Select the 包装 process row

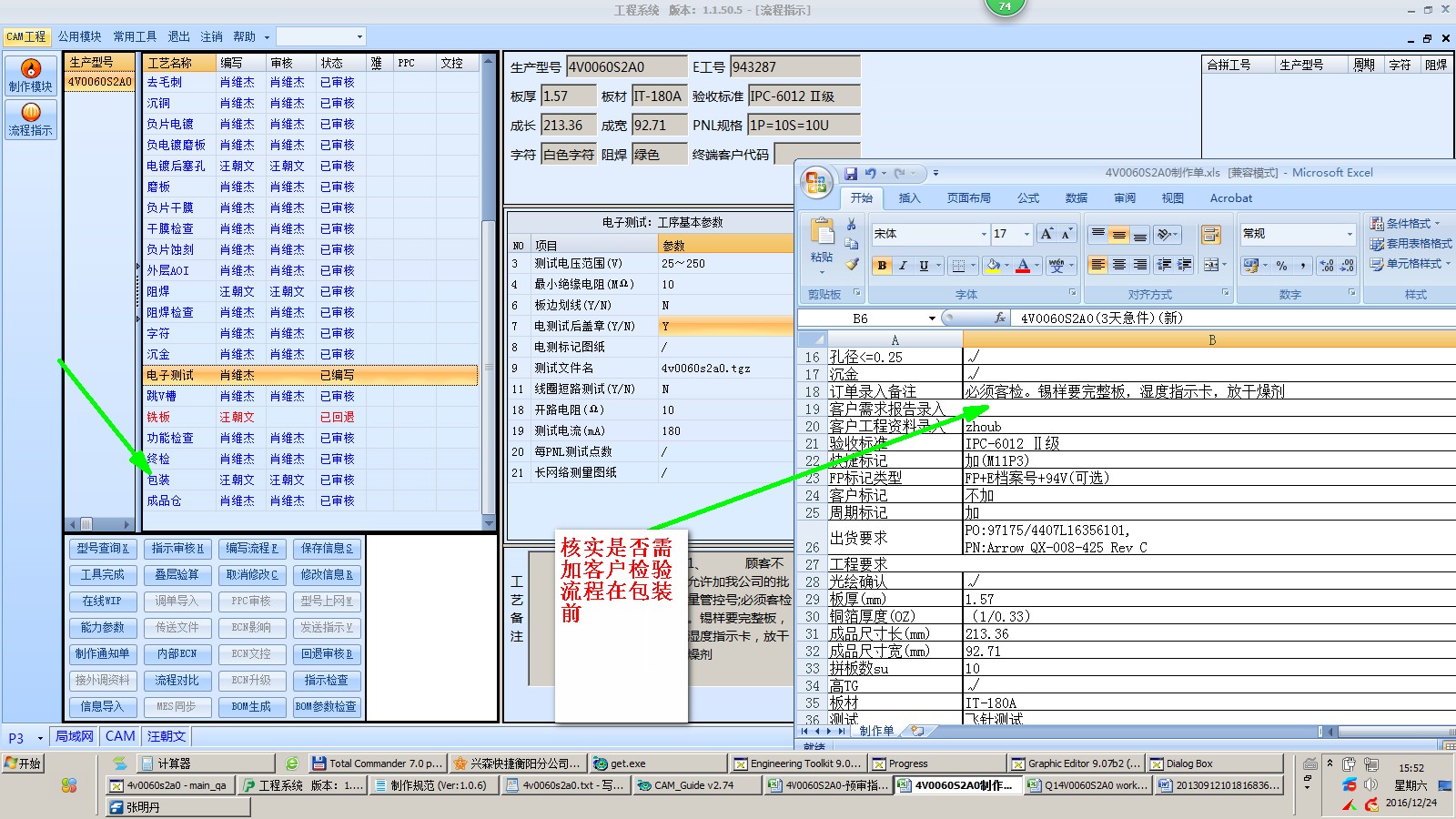311,480
